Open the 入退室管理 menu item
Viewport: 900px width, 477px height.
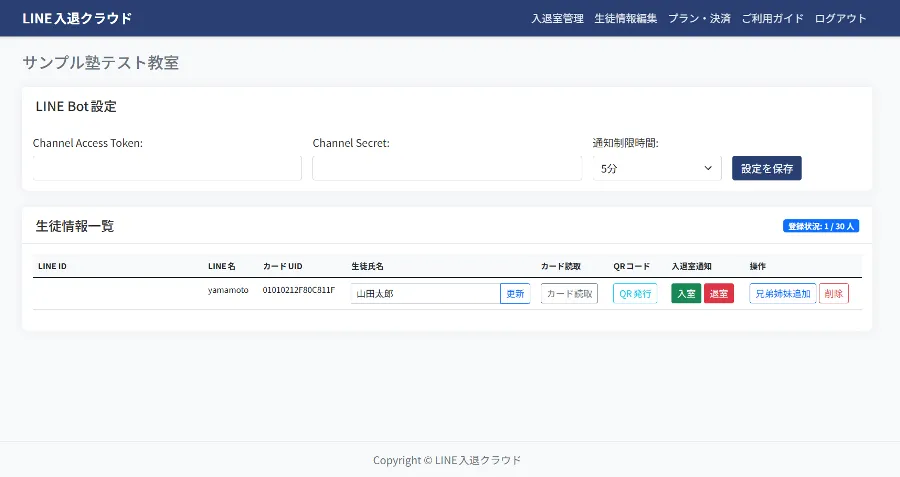557,18
